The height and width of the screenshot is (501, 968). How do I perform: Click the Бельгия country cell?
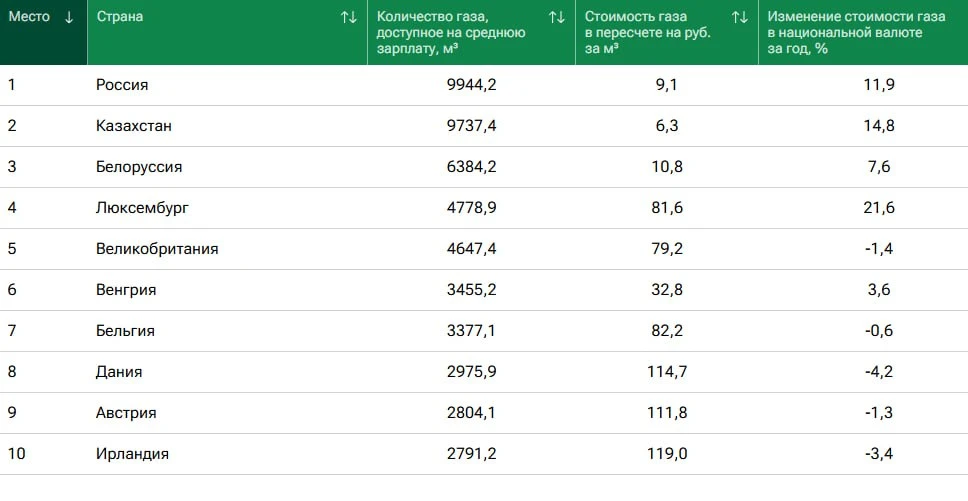pos(125,331)
